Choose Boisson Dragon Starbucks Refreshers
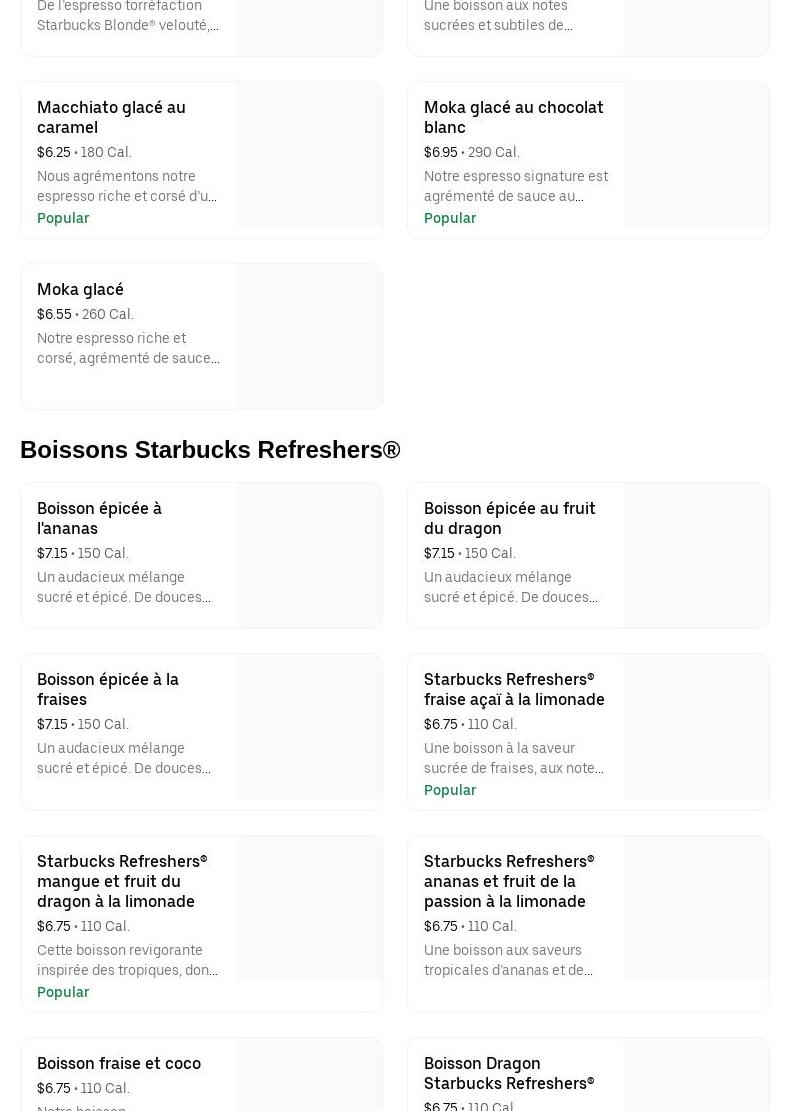The width and height of the screenshot is (804, 1111). pos(509,1073)
